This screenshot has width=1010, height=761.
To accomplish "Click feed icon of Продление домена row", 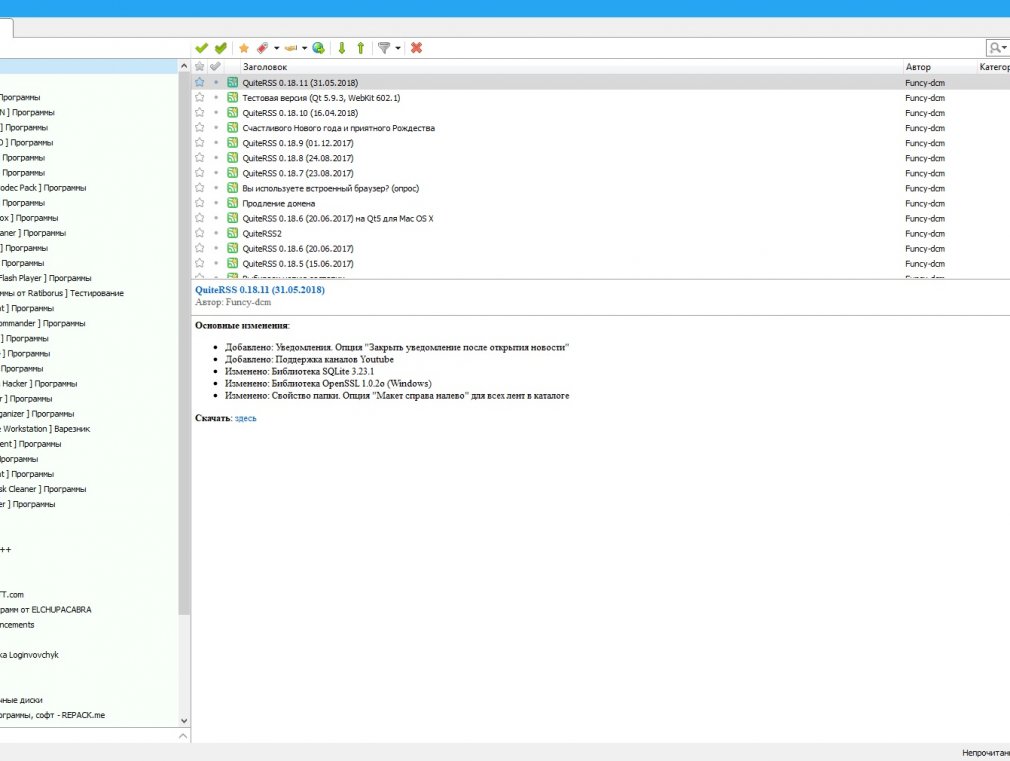I will pos(233,203).
